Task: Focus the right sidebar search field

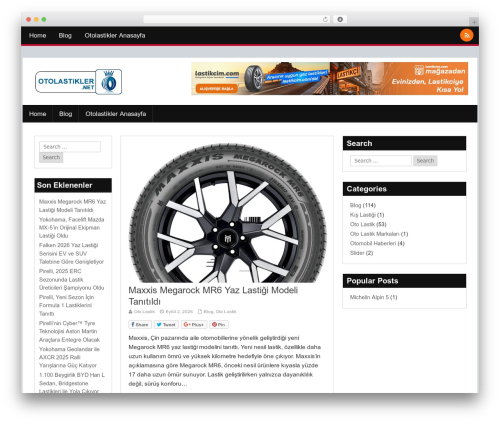Action: tap(381, 161)
